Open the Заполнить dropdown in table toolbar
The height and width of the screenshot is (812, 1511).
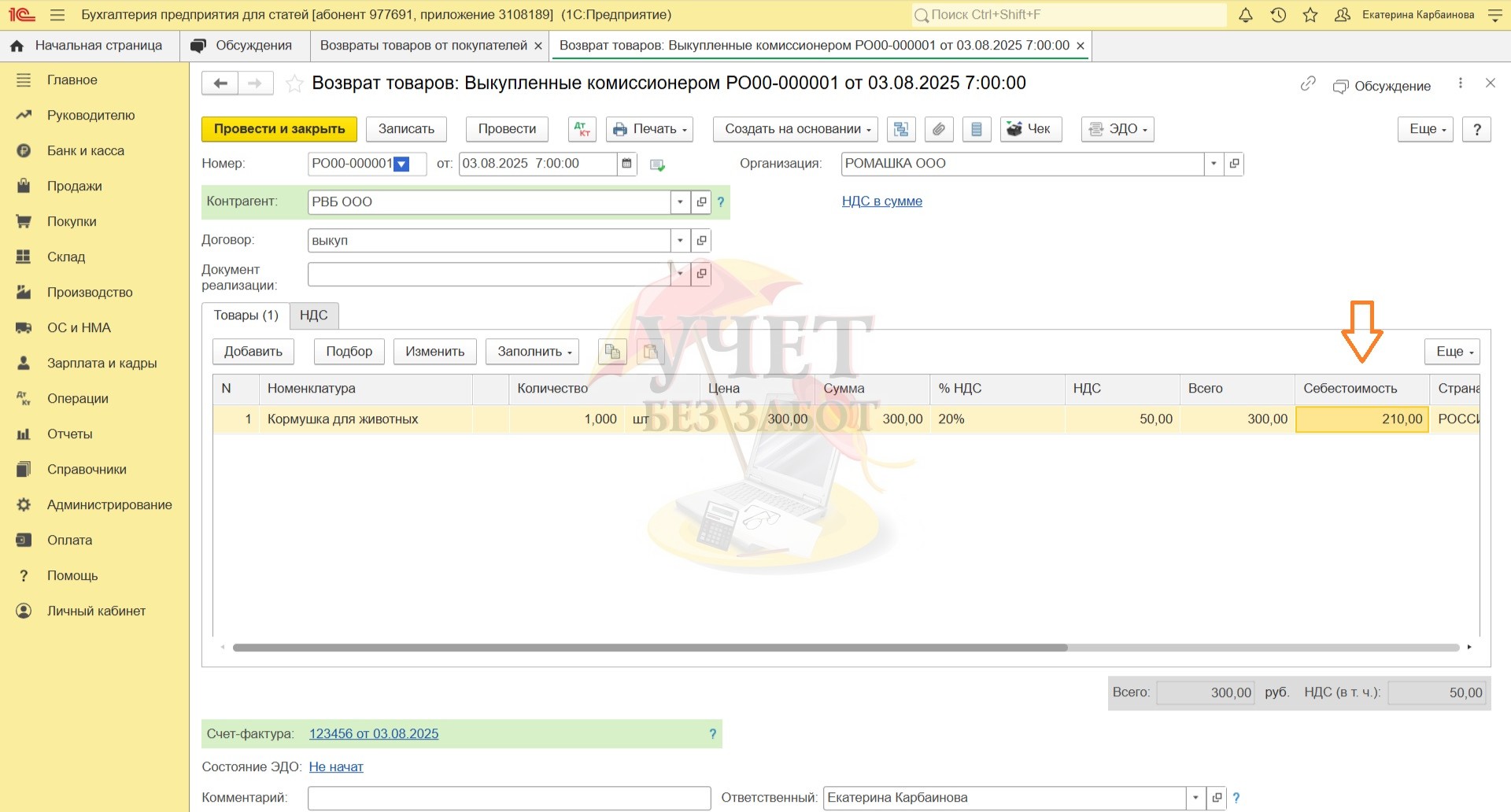(532, 352)
